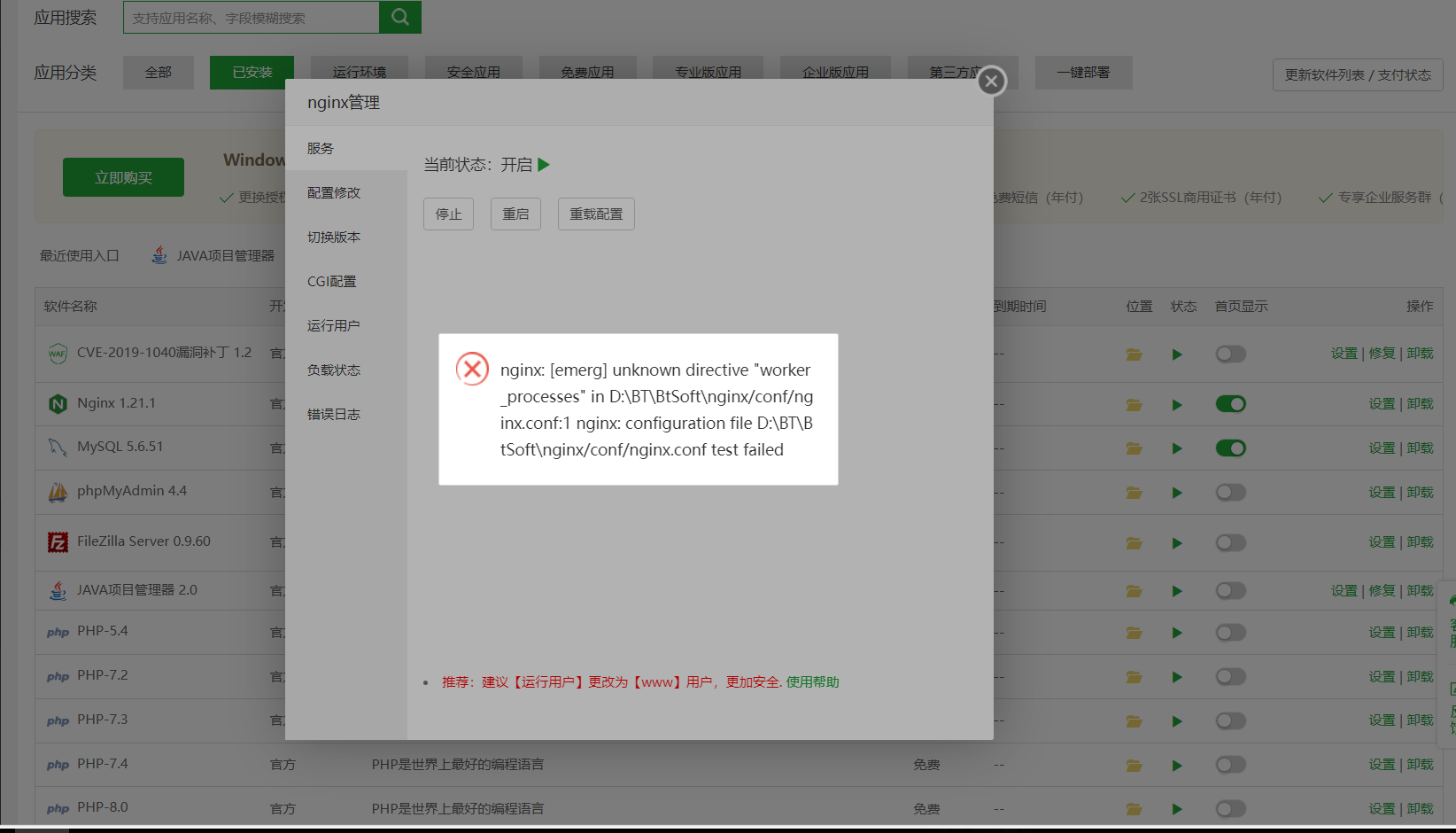Click status play icon in PHP-8.0 row

1177,809
